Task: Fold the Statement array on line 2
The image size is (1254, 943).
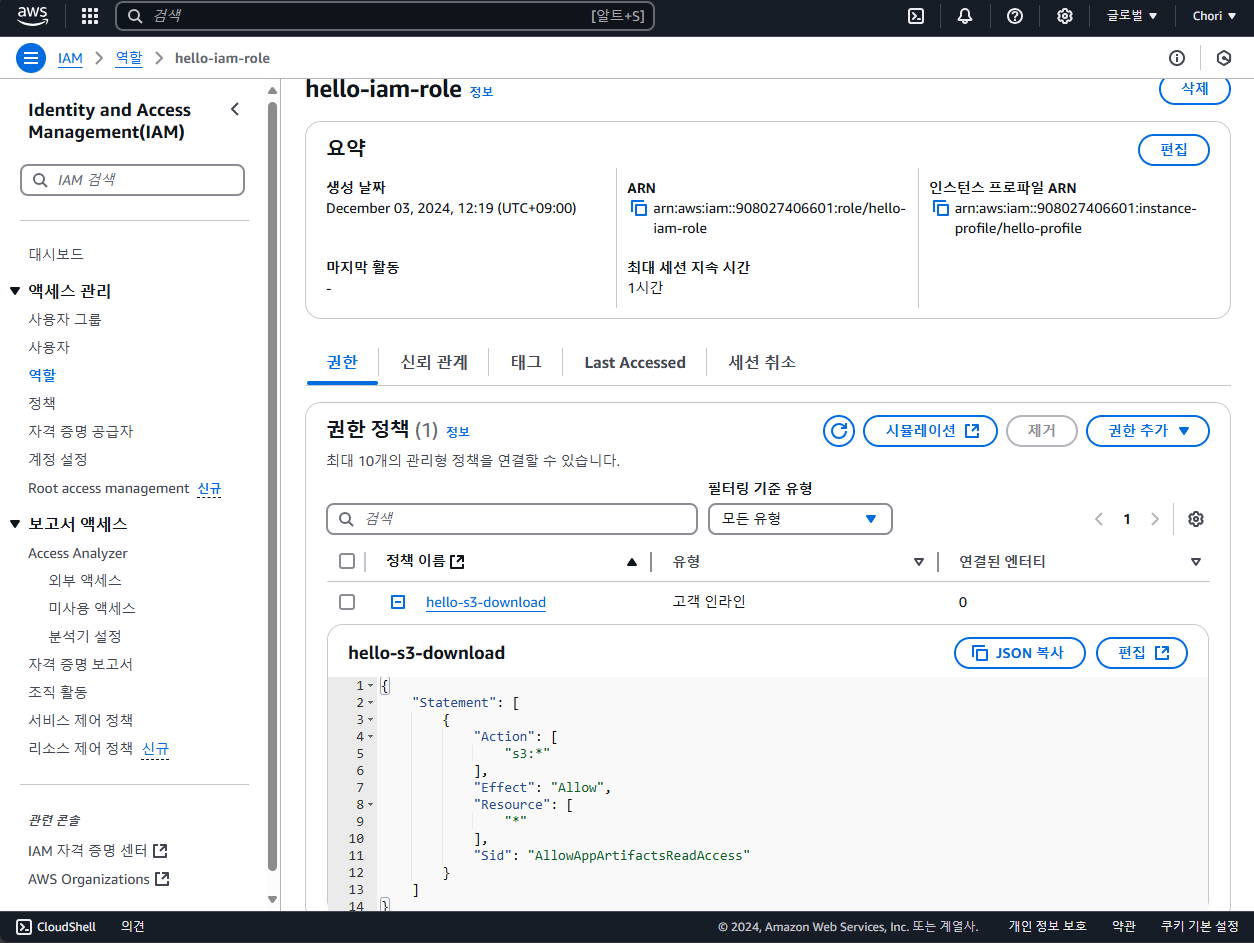Action: pos(370,703)
